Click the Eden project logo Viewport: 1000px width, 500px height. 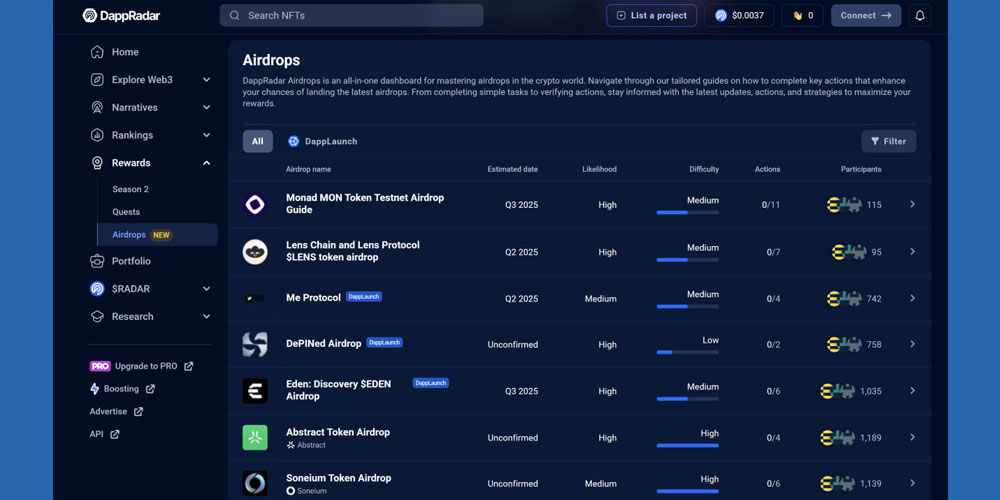tap(255, 391)
